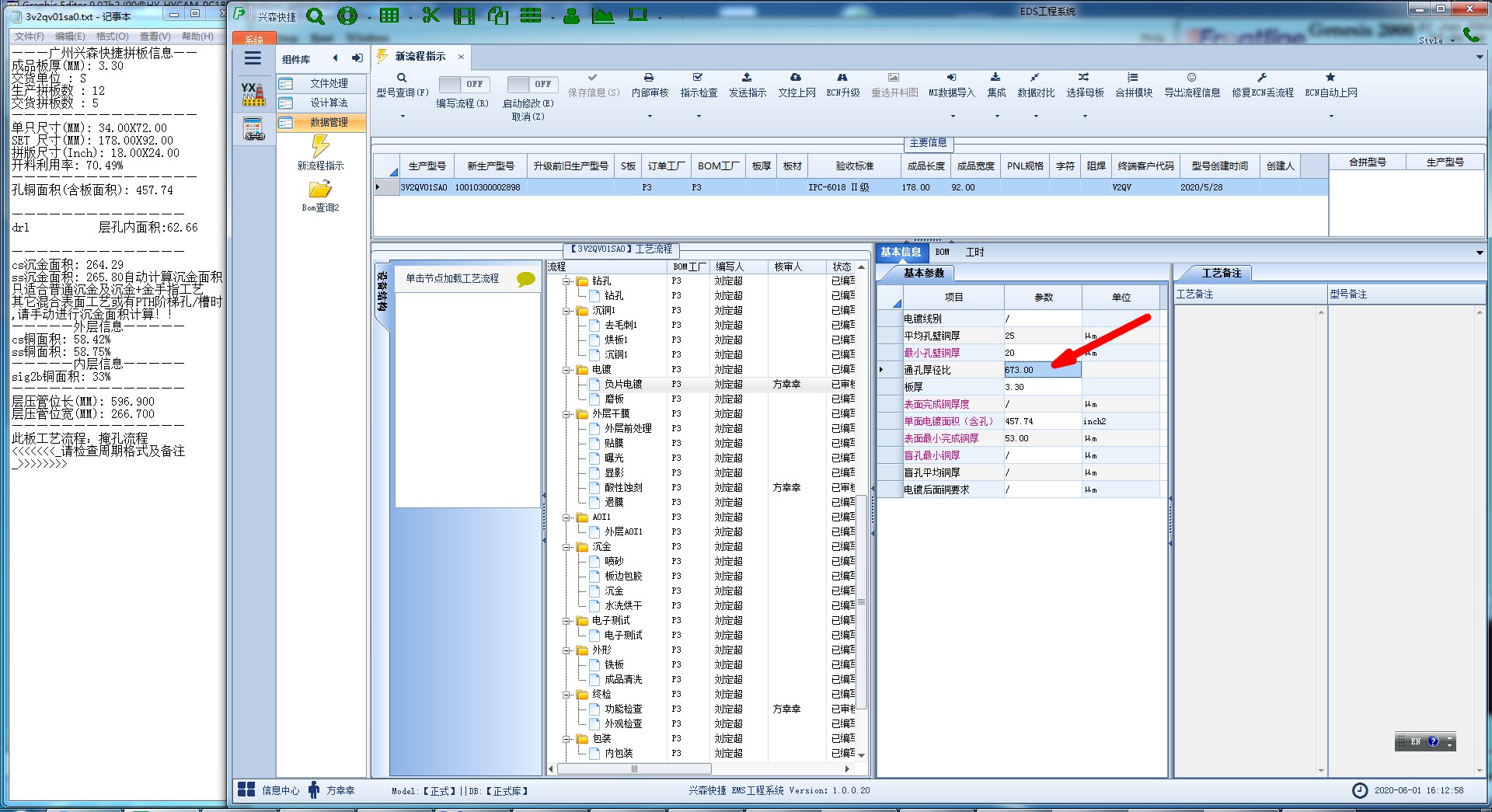Click the green magnifier search icon in top toolbar

coord(315,16)
